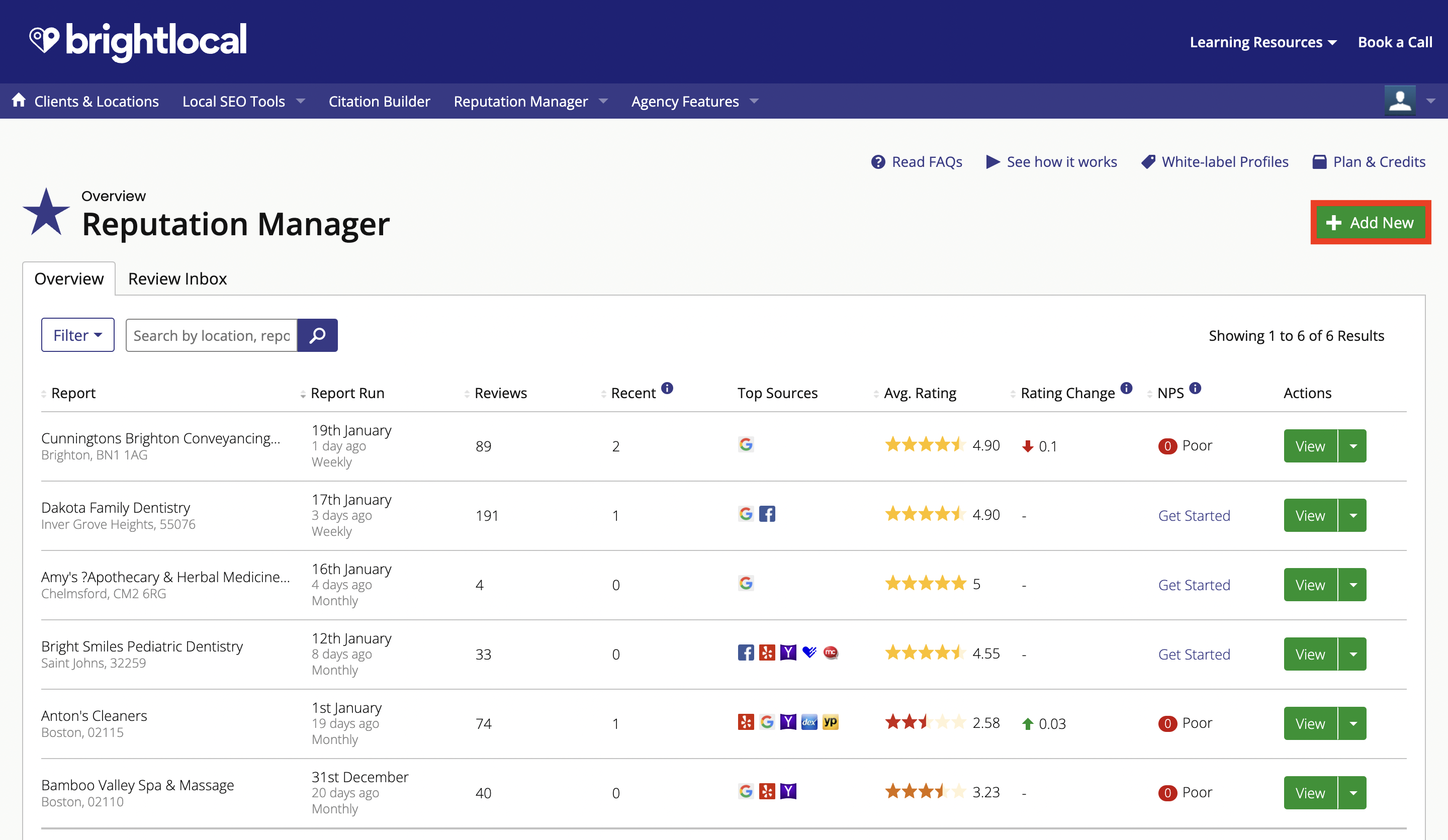
Task: Open the account dropdown arrow next to the avatar
Action: pyautogui.click(x=1431, y=101)
